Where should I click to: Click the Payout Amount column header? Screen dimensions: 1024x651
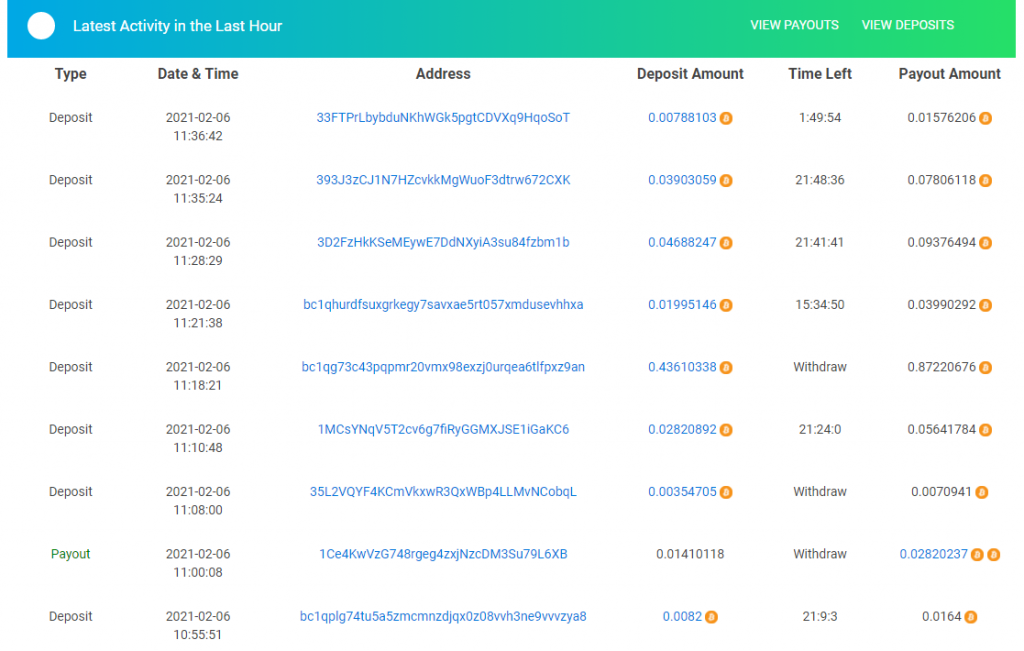pyautogui.click(x=950, y=74)
